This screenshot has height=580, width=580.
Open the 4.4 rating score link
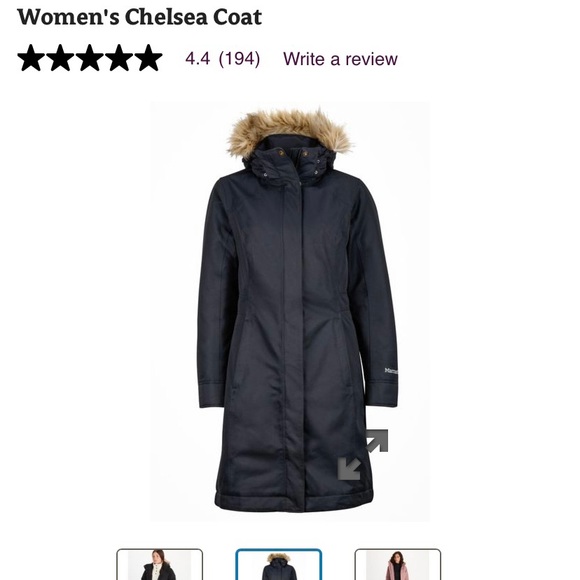point(198,58)
